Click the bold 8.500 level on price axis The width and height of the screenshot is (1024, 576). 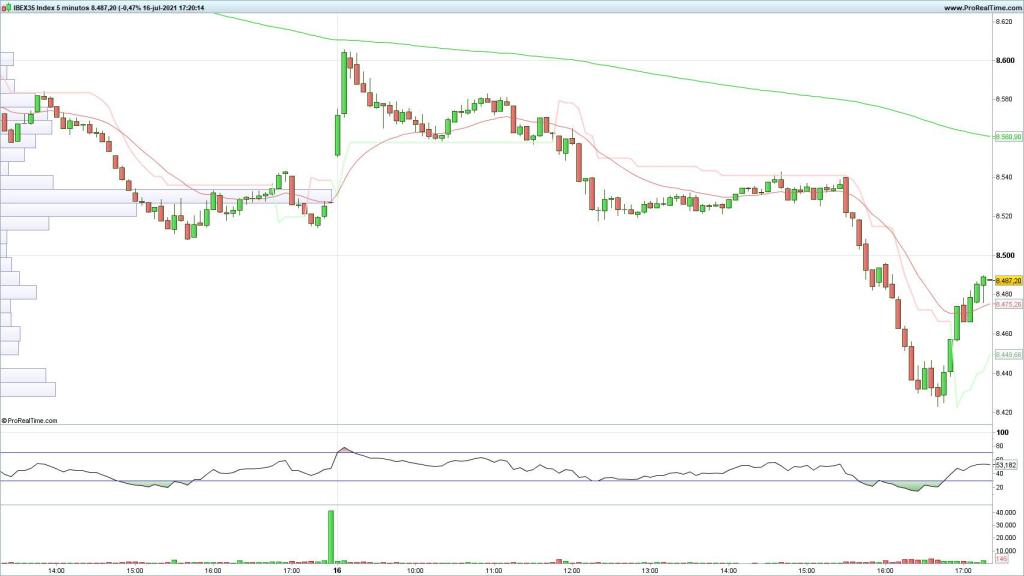tap(1005, 256)
